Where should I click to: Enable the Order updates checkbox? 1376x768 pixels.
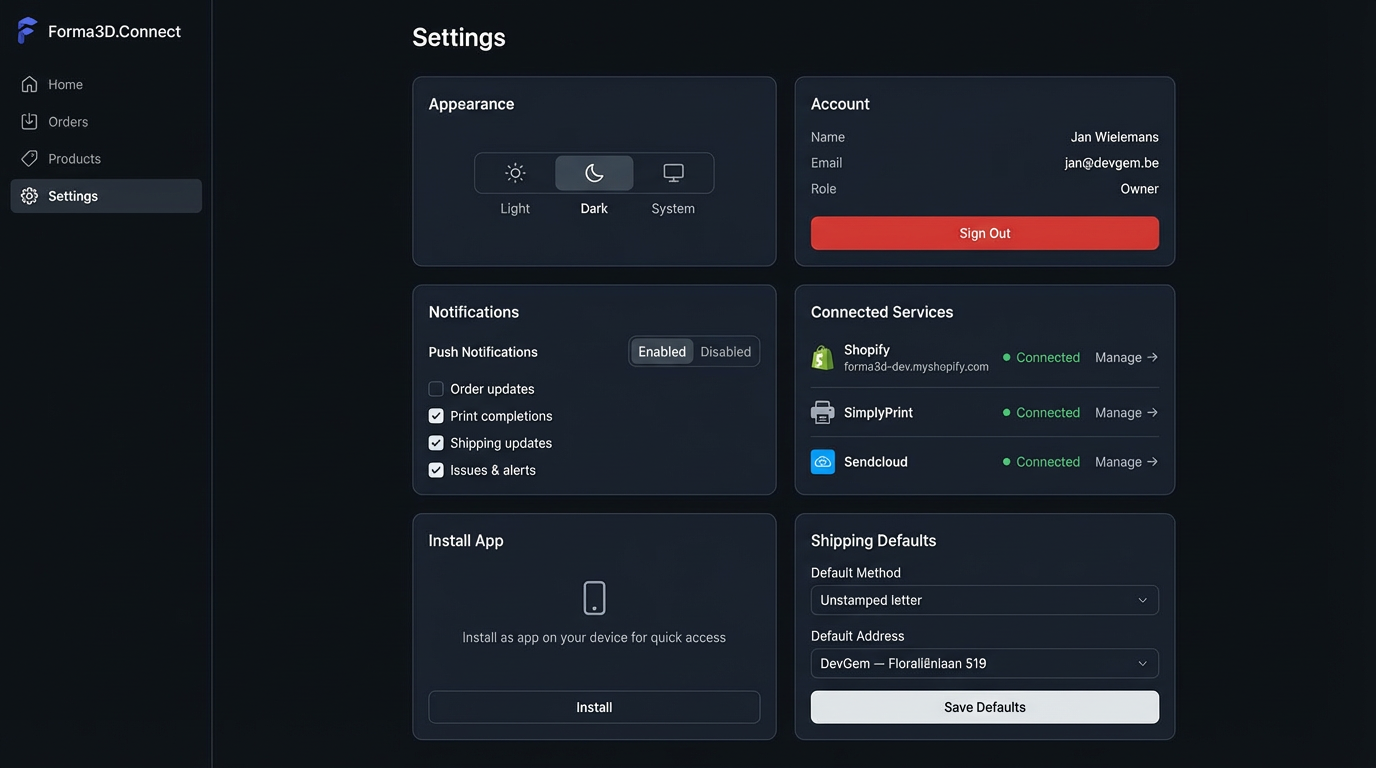pyautogui.click(x=435, y=388)
